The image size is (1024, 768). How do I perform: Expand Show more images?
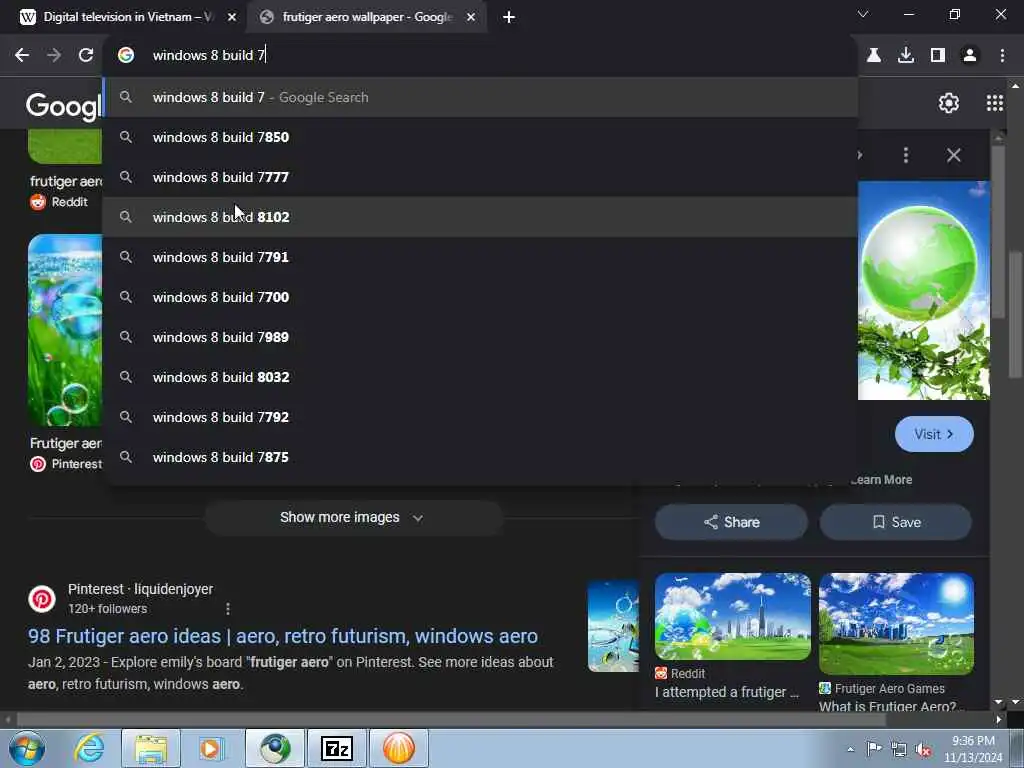click(353, 518)
